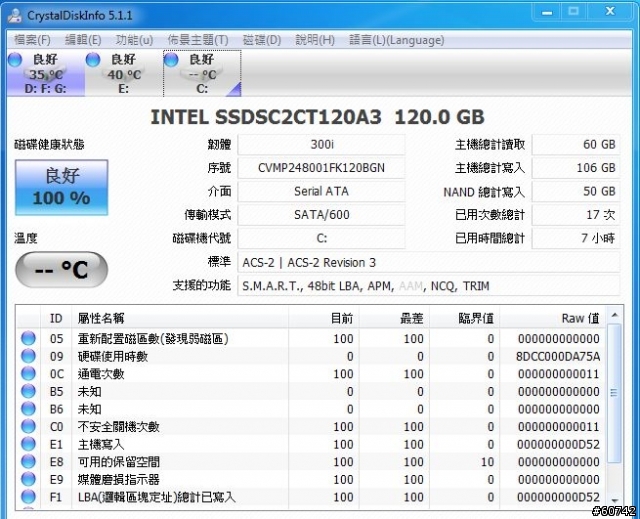Click host writes value 106 GB
Screen dimensions: 640x519
point(576,168)
